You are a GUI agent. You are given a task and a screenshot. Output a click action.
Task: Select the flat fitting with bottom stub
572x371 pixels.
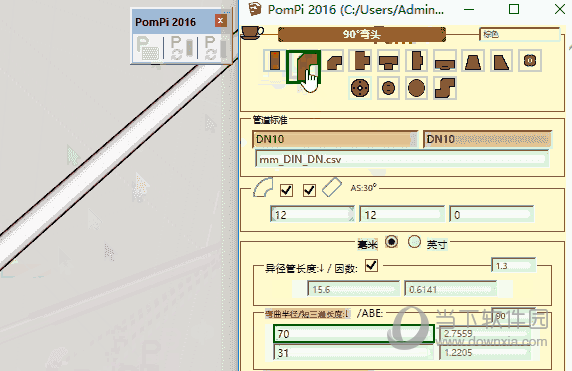(445, 61)
